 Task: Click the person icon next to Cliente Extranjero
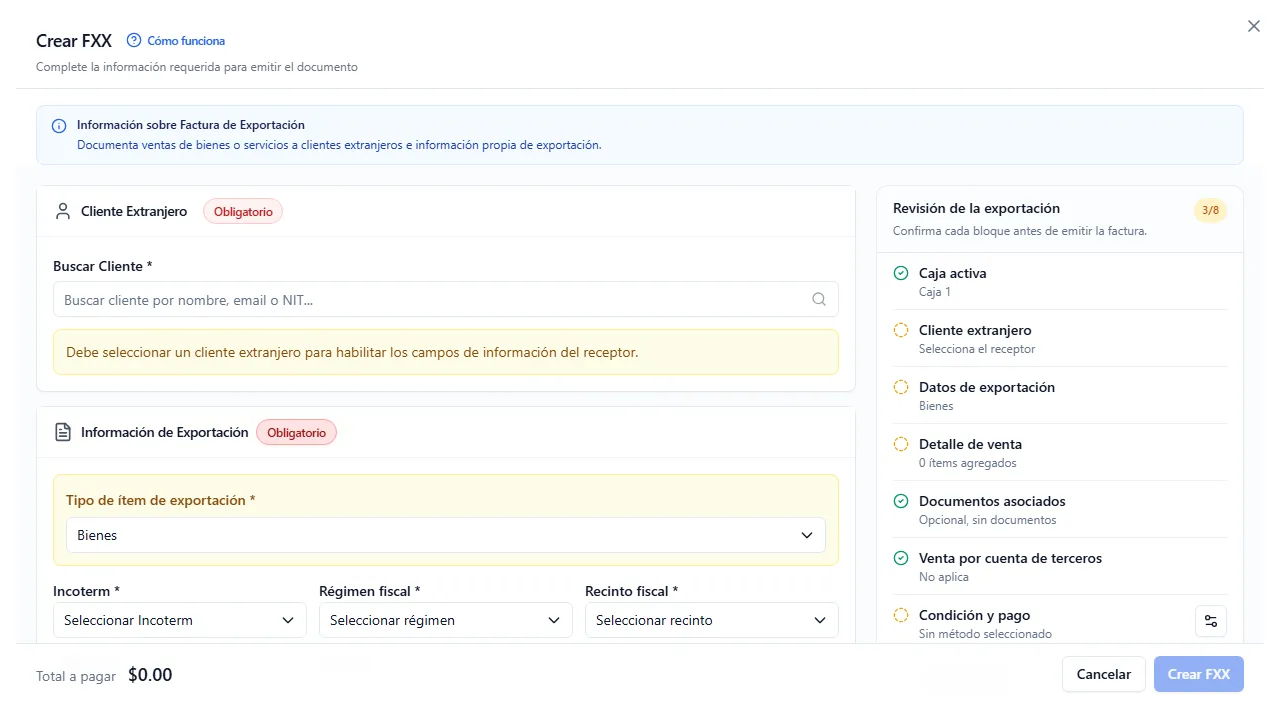tap(63, 211)
